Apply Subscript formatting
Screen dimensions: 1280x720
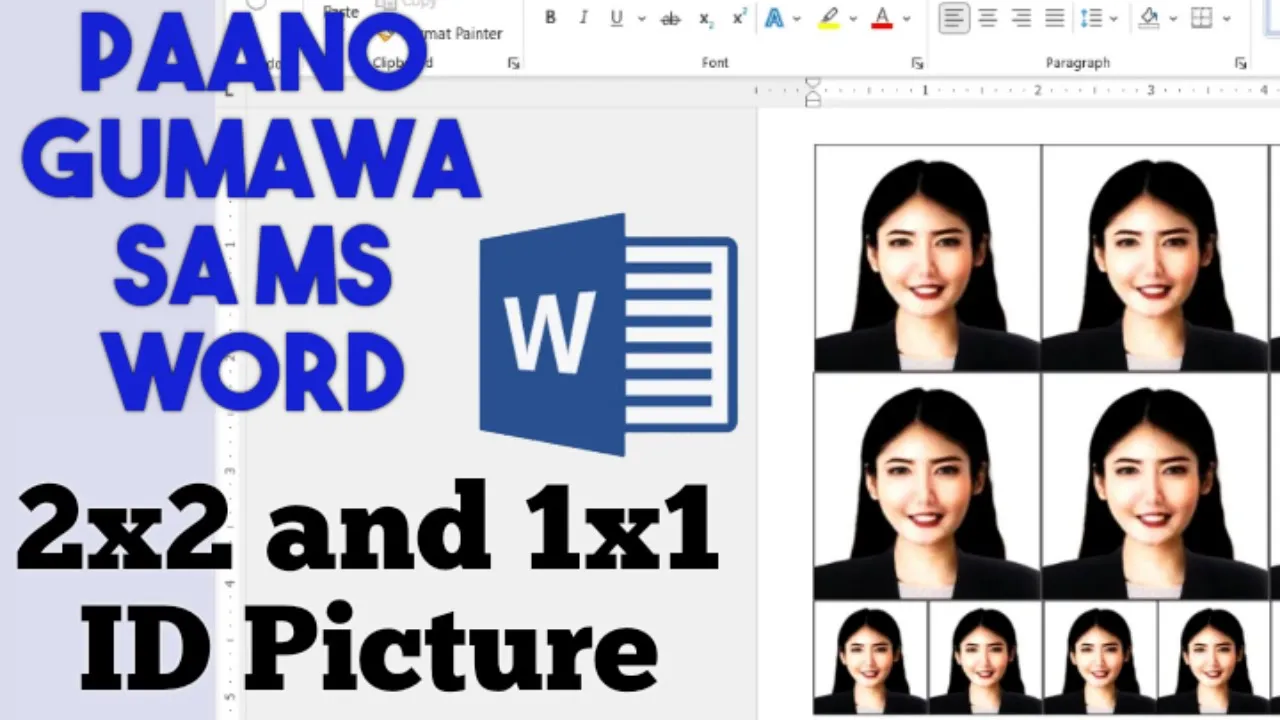(706, 18)
